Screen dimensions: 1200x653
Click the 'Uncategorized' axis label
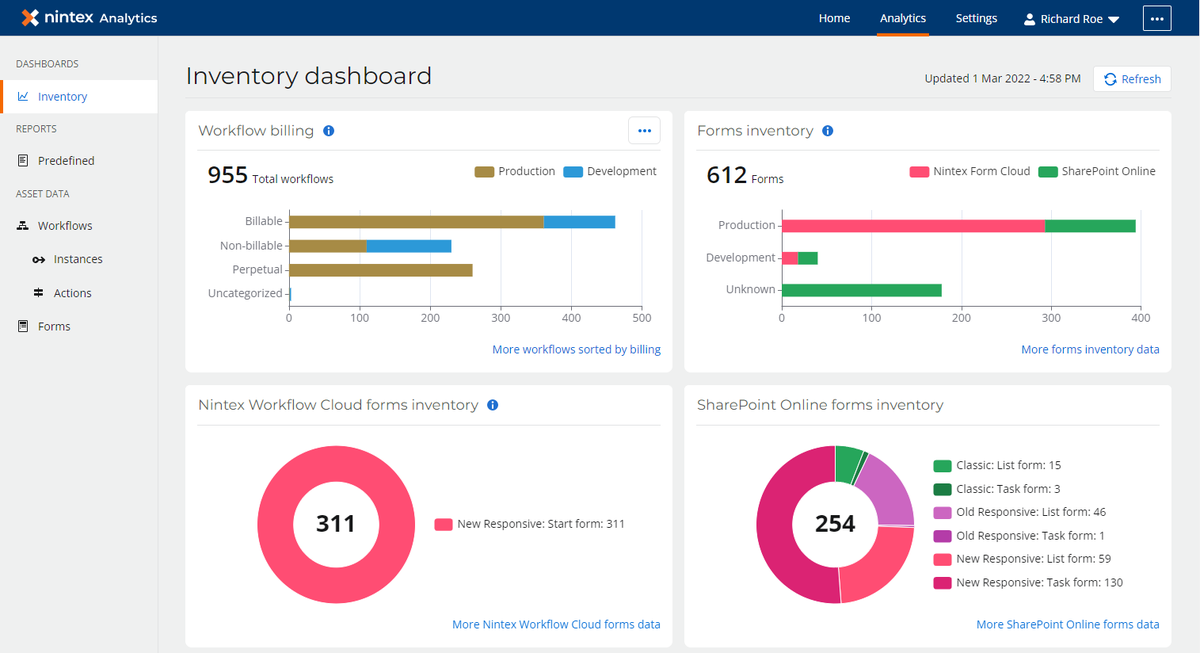click(x=245, y=294)
